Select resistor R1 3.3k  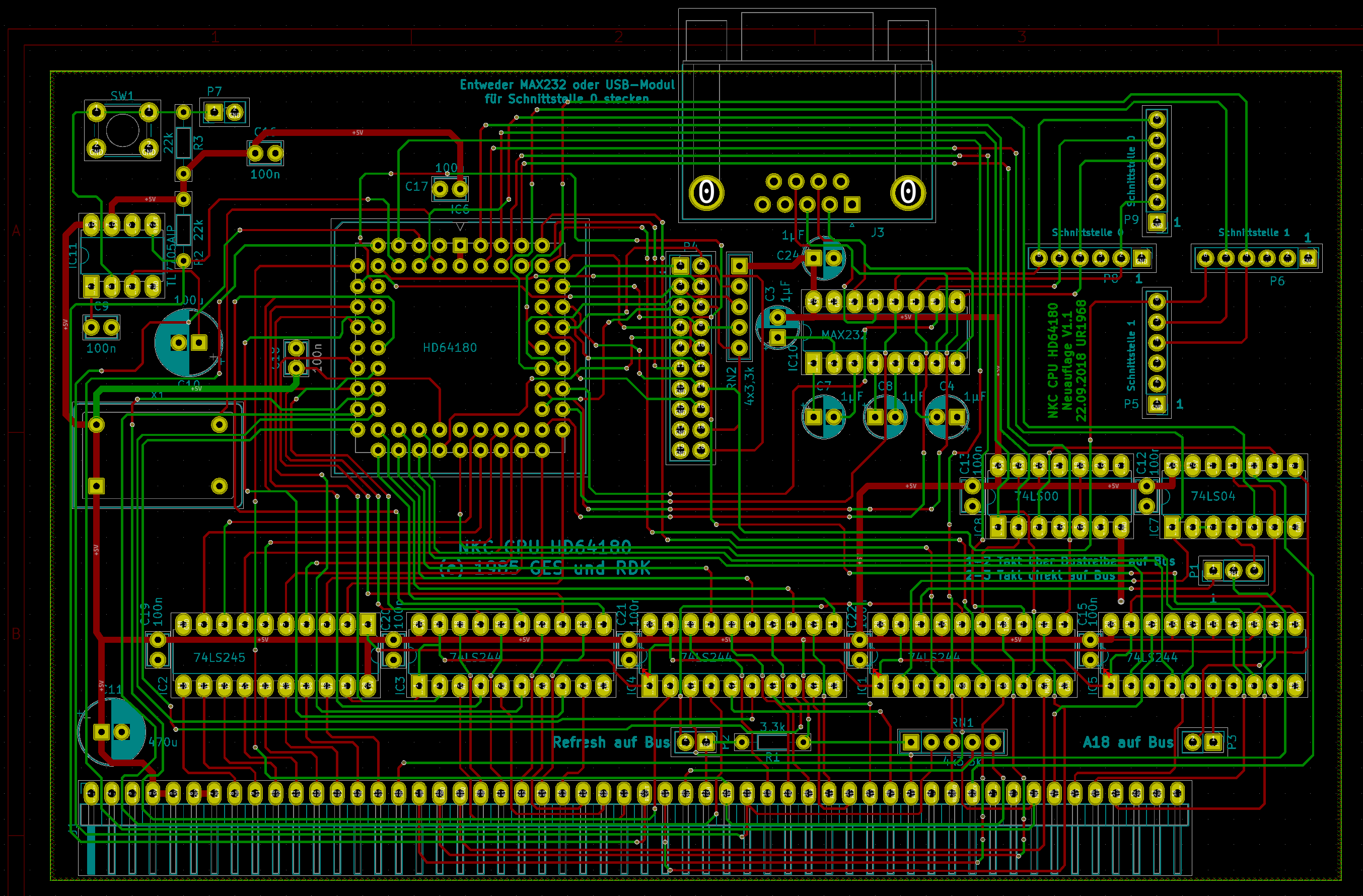pos(772,742)
